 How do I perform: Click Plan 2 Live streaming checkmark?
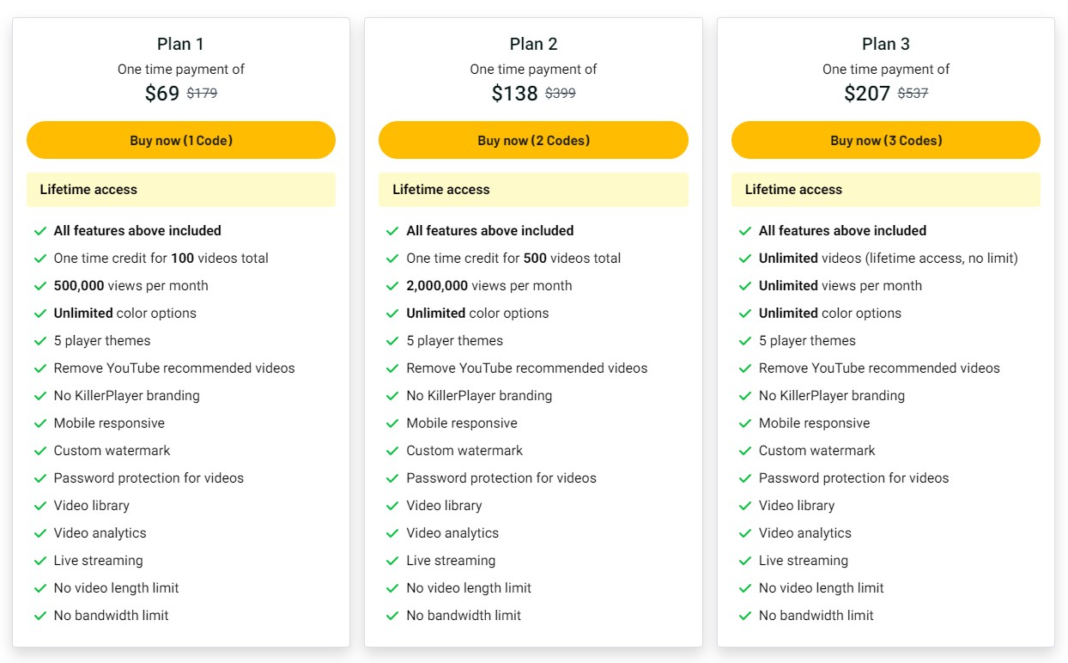393,561
